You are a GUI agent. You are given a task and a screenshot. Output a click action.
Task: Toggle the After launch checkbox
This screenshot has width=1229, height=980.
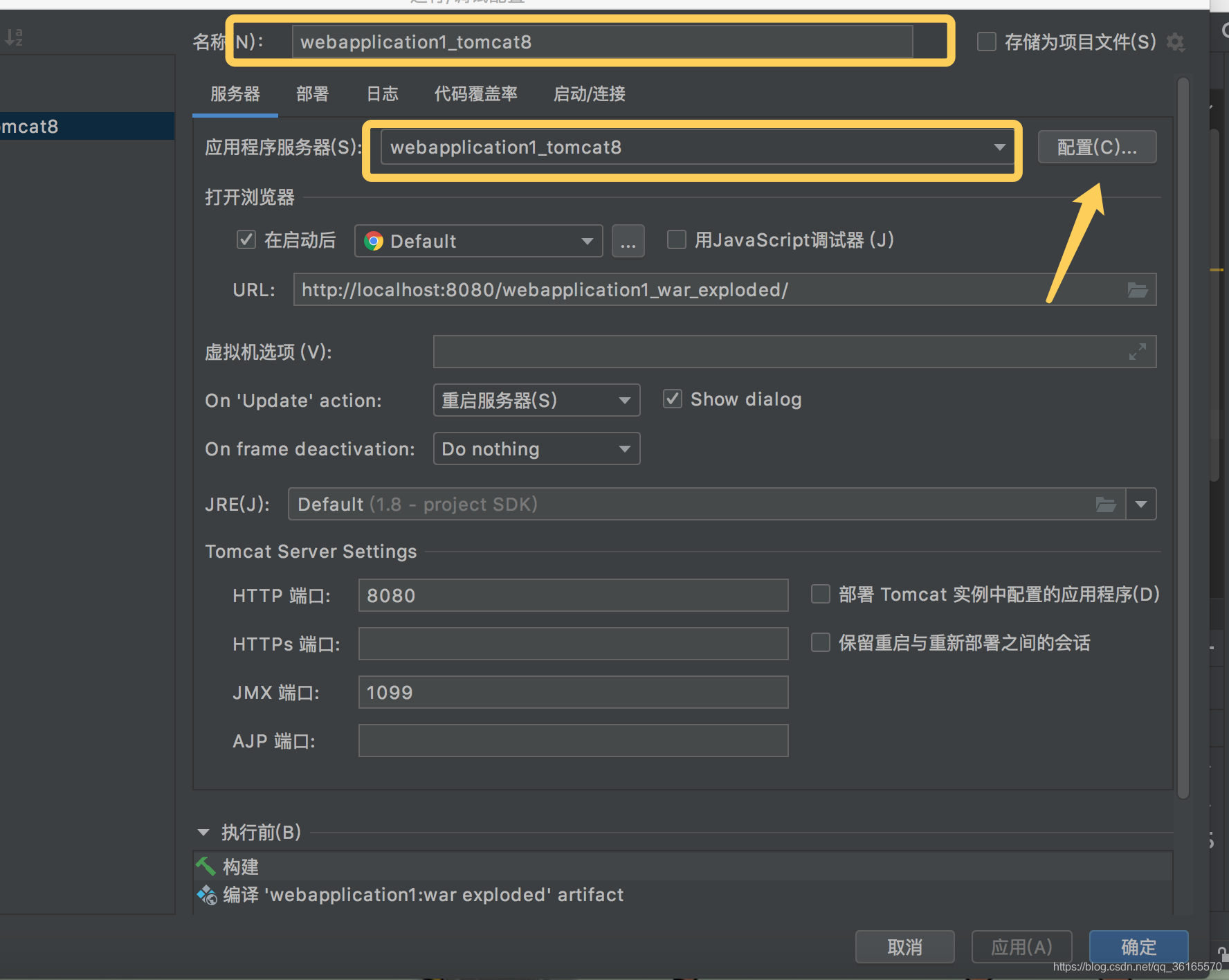(x=246, y=239)
